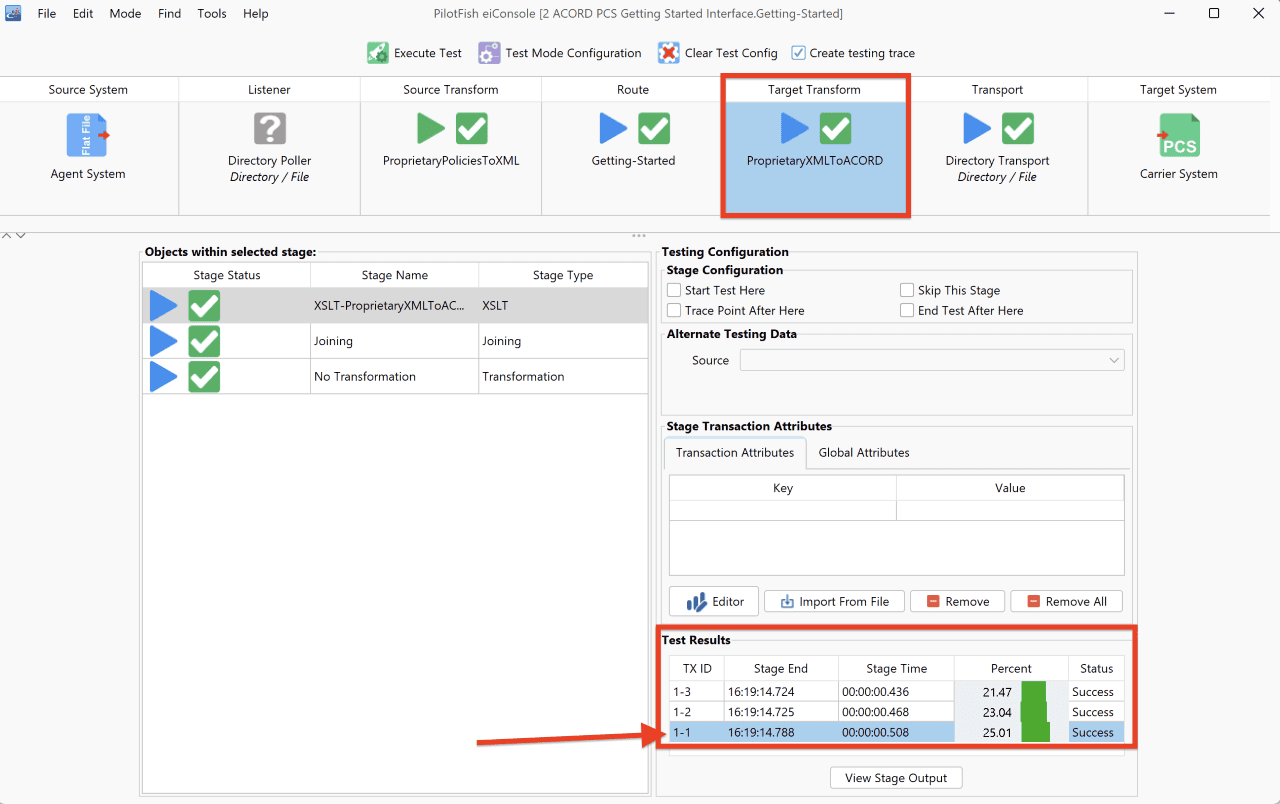The height and width of the screenshot is (804, 1280).
Task: Click the Remove button
Action: click(957, 601)
